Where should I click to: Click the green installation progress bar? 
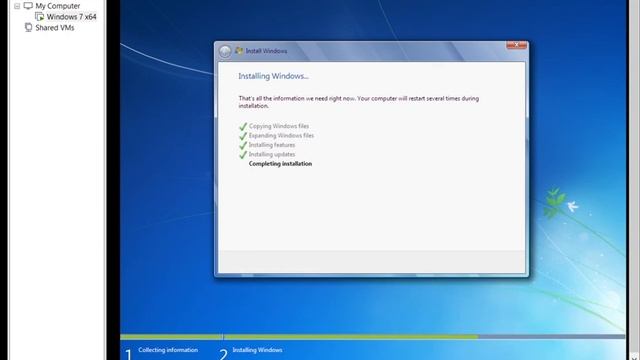tap(299, 337)
